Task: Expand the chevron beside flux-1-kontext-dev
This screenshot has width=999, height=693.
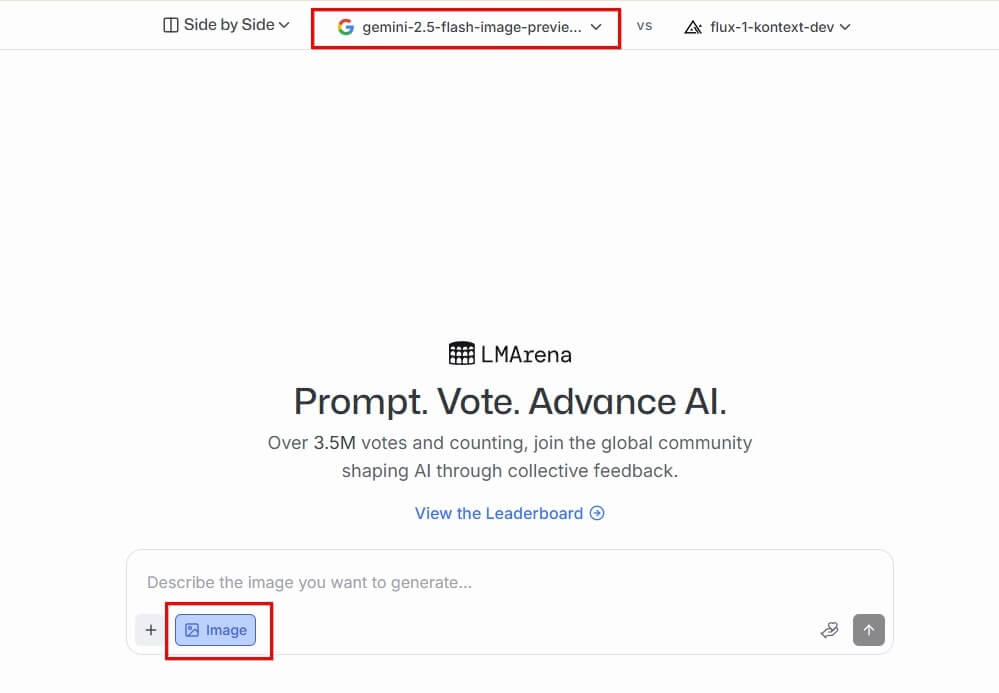Action: click(x=846, y=27)
